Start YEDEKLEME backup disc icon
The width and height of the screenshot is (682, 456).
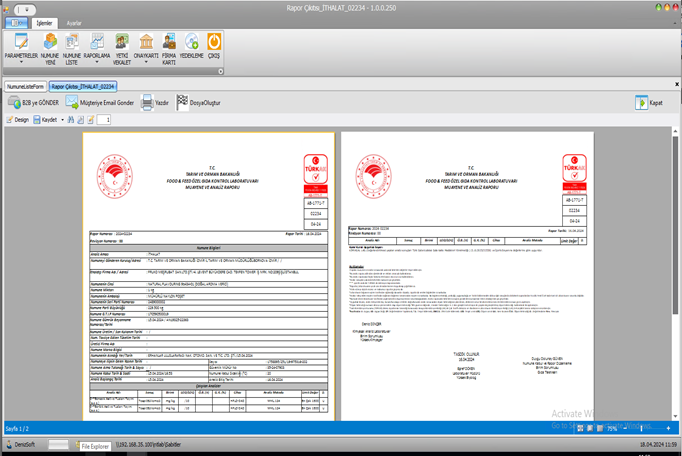[191, 42]
